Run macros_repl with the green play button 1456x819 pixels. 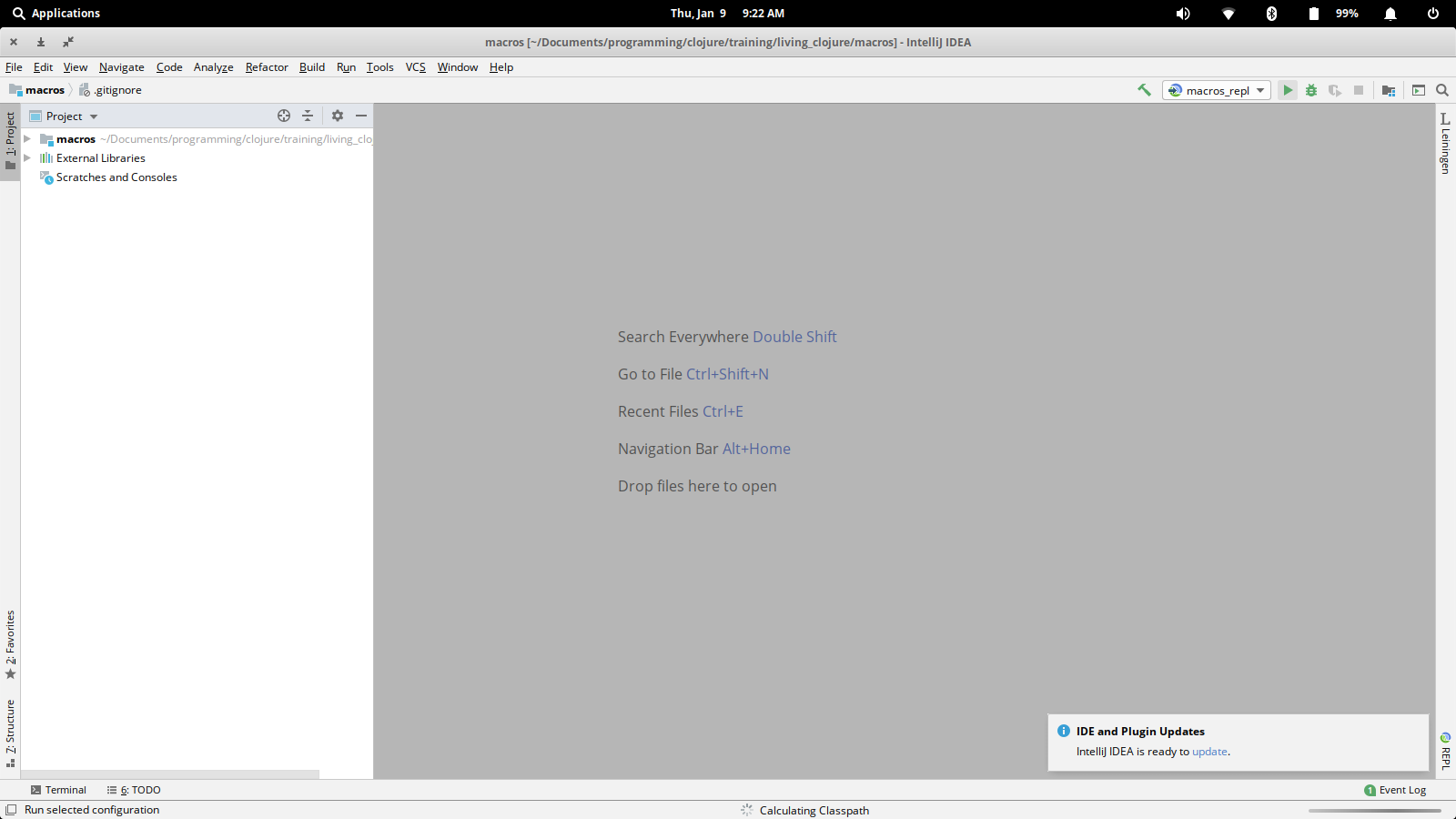[x=1288, y=90]
